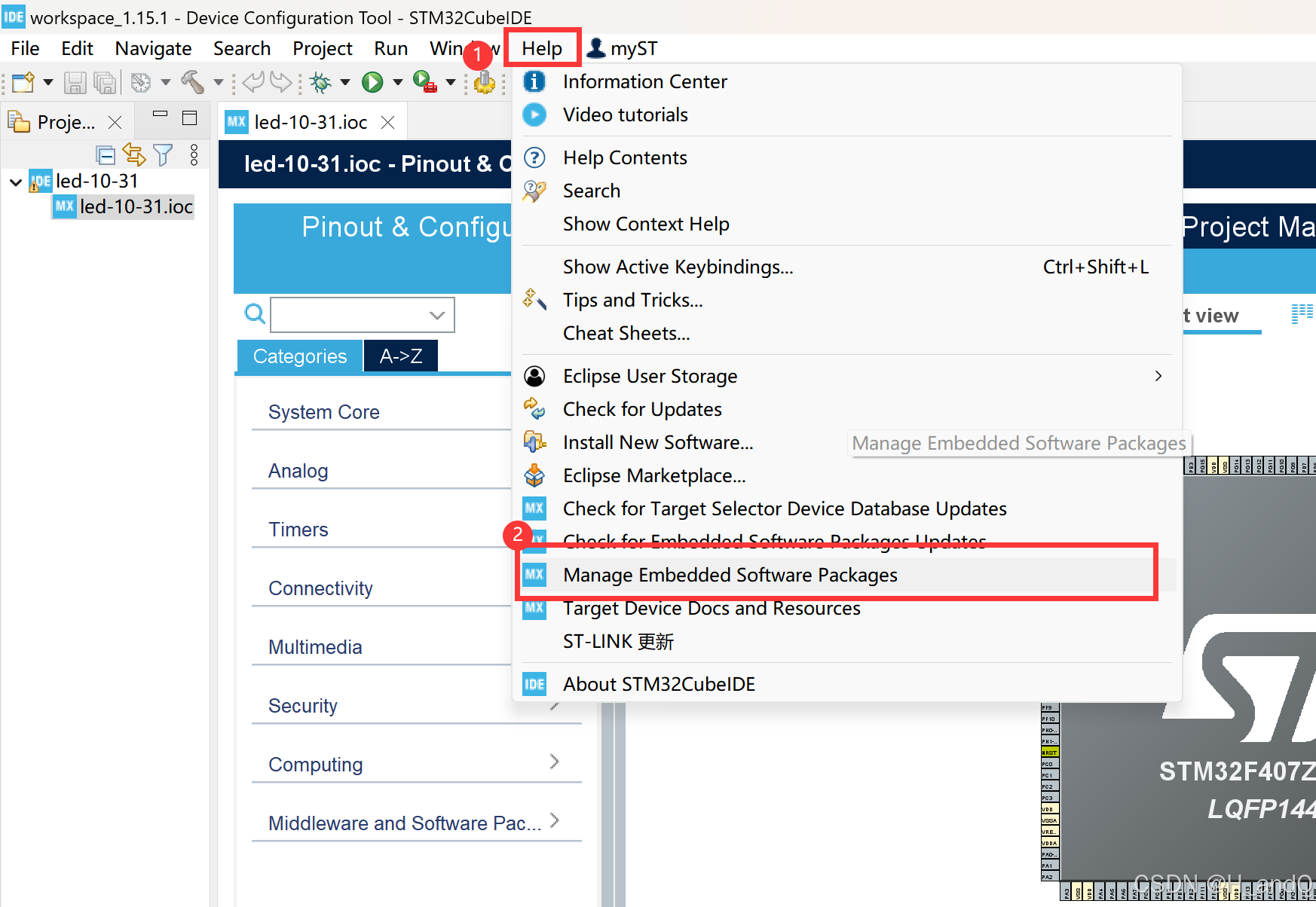The height and width of the screenshot is (907, 1316).
Task: Open the Search menu in the menu bar
Action: point(242,48)
